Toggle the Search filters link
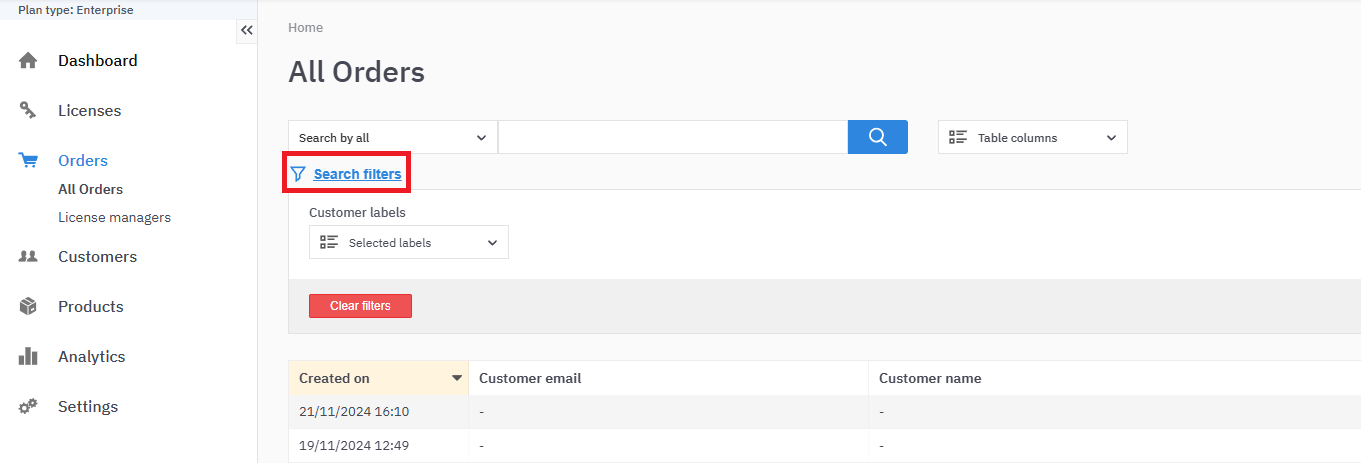1361x463 pixels. click(357, 174)
